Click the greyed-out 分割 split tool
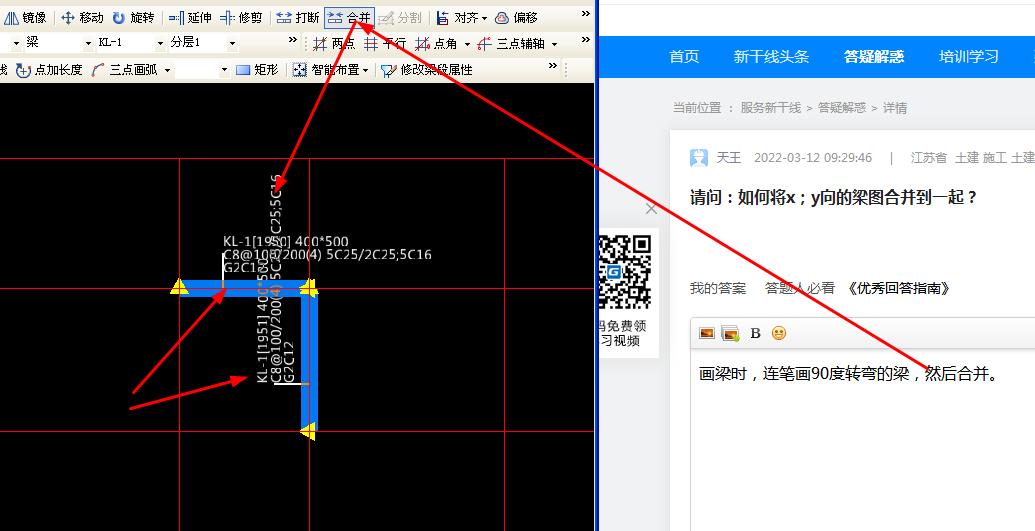 click(x=400, y=18)
